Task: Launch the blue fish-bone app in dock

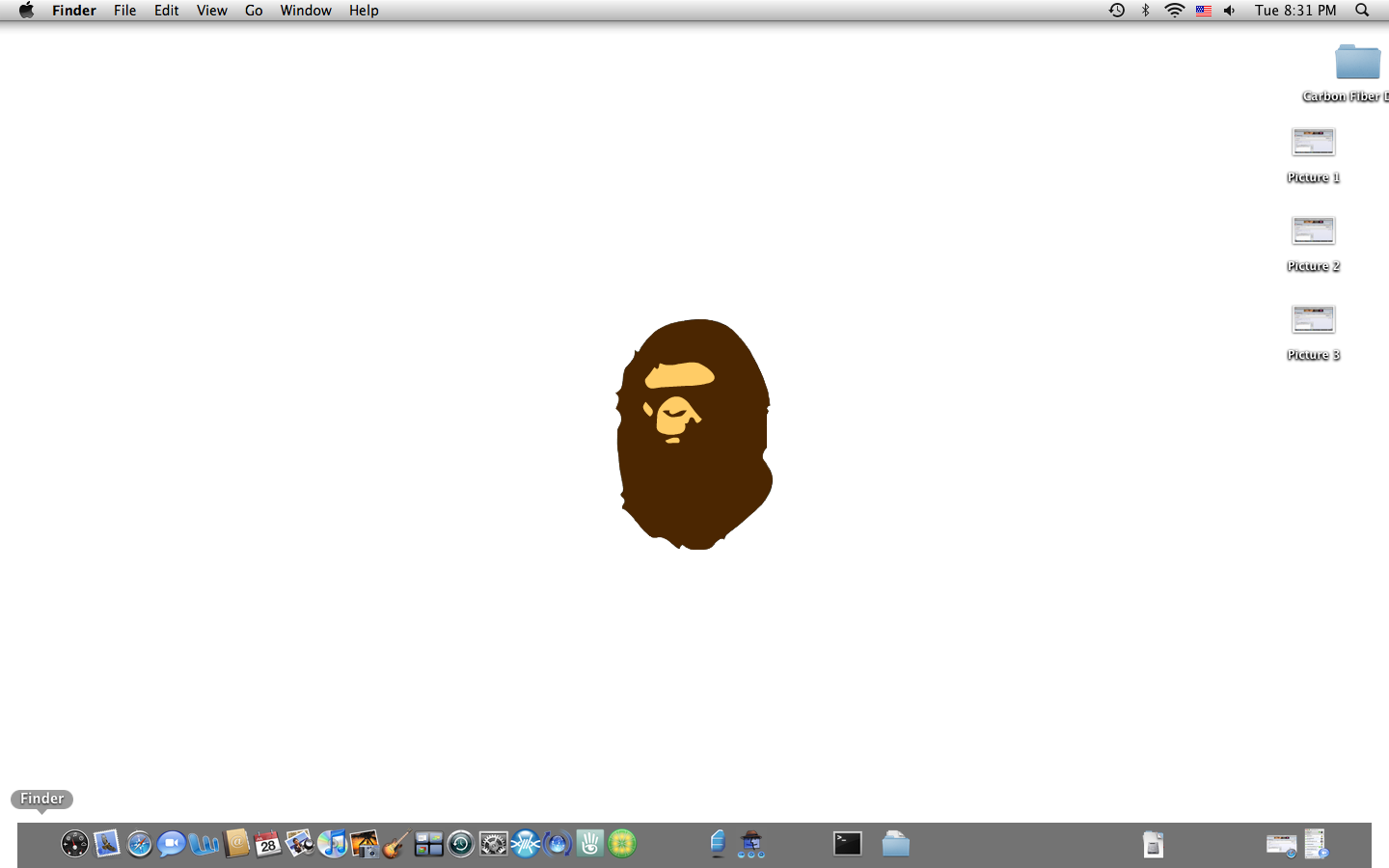Action: (526, 844)
